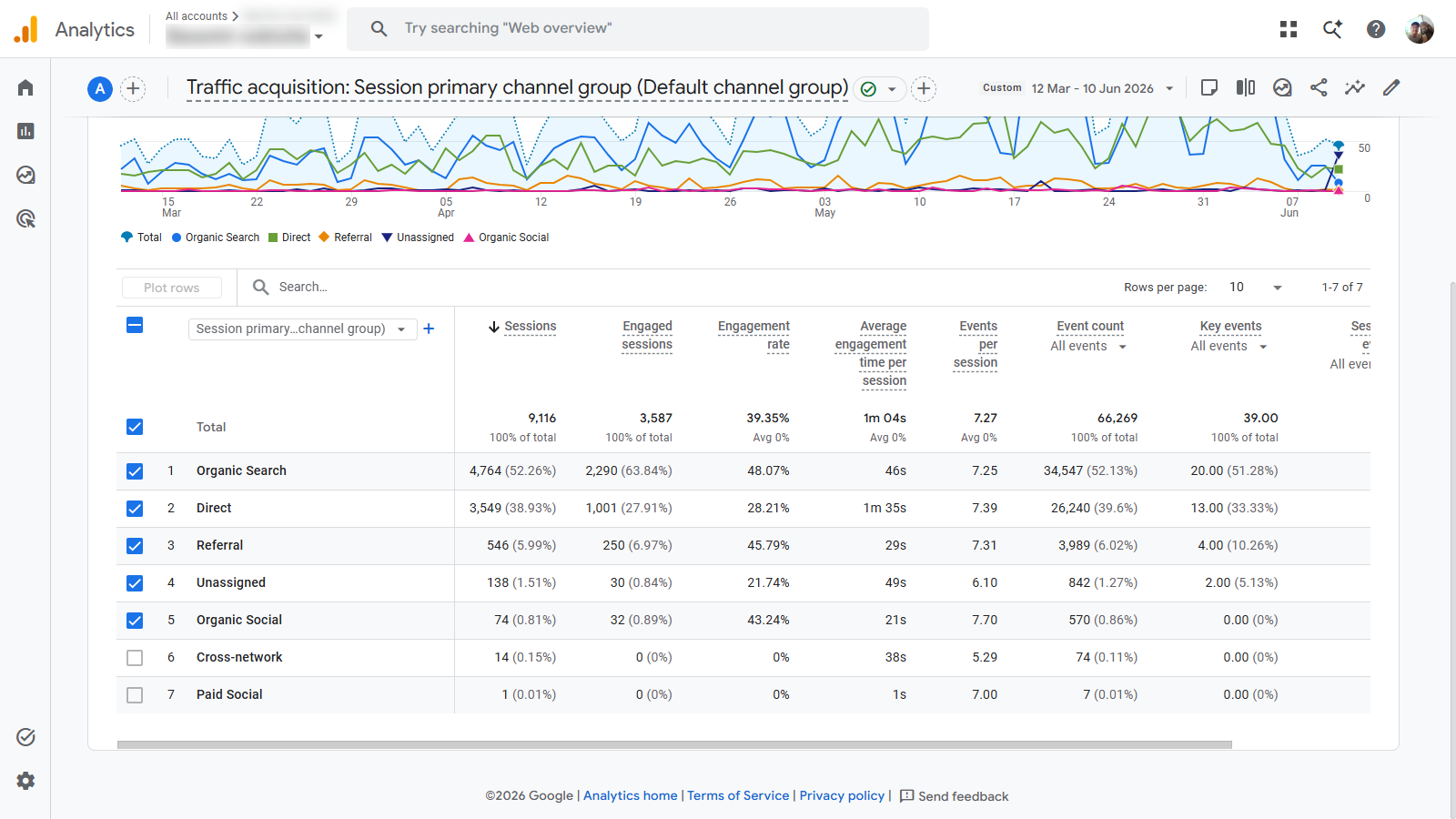Open the Google apps grid icon
Screen dimensions: 1456x819
tap(1289, 29)
